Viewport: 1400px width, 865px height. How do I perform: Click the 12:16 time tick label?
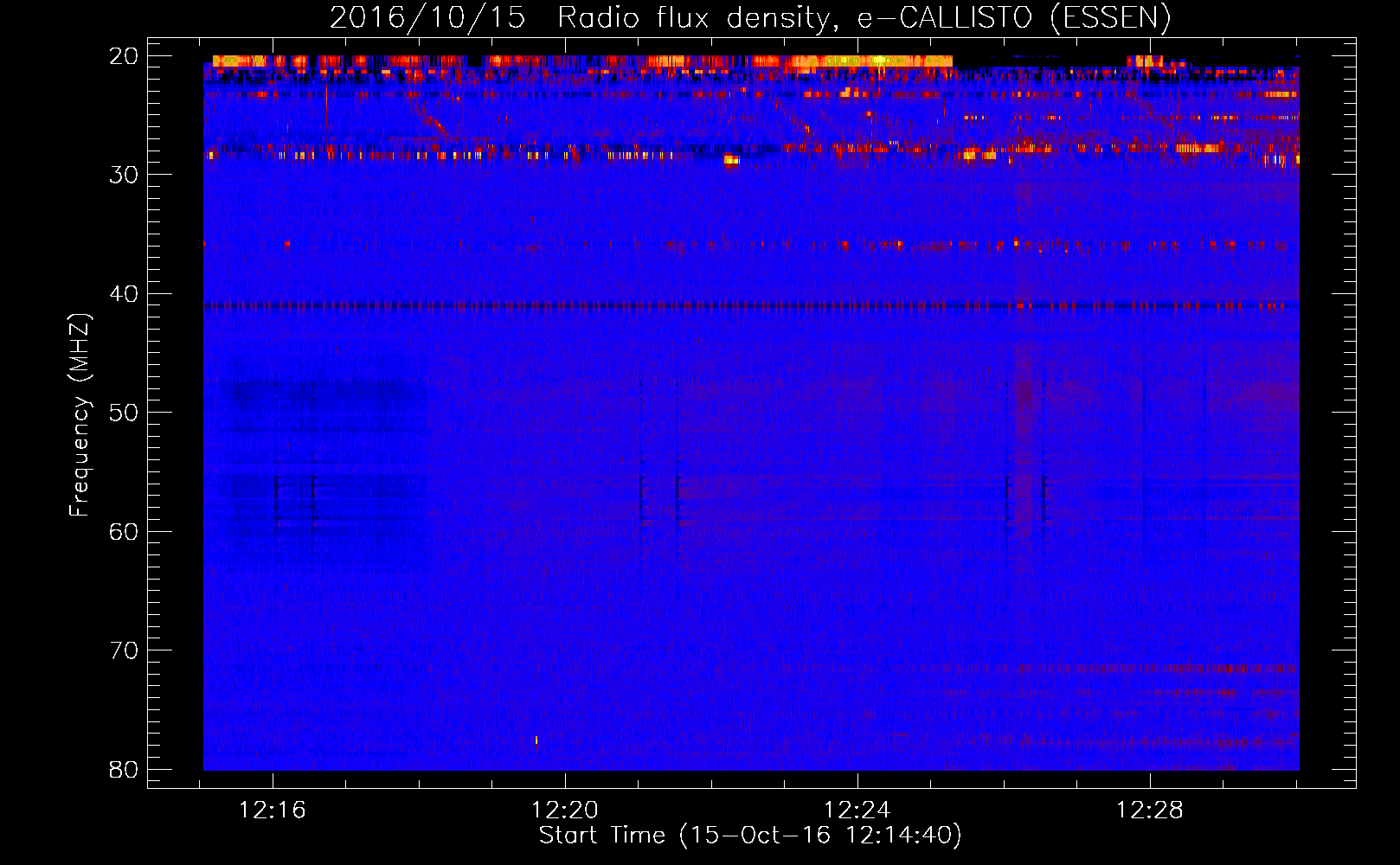(273, 811)
